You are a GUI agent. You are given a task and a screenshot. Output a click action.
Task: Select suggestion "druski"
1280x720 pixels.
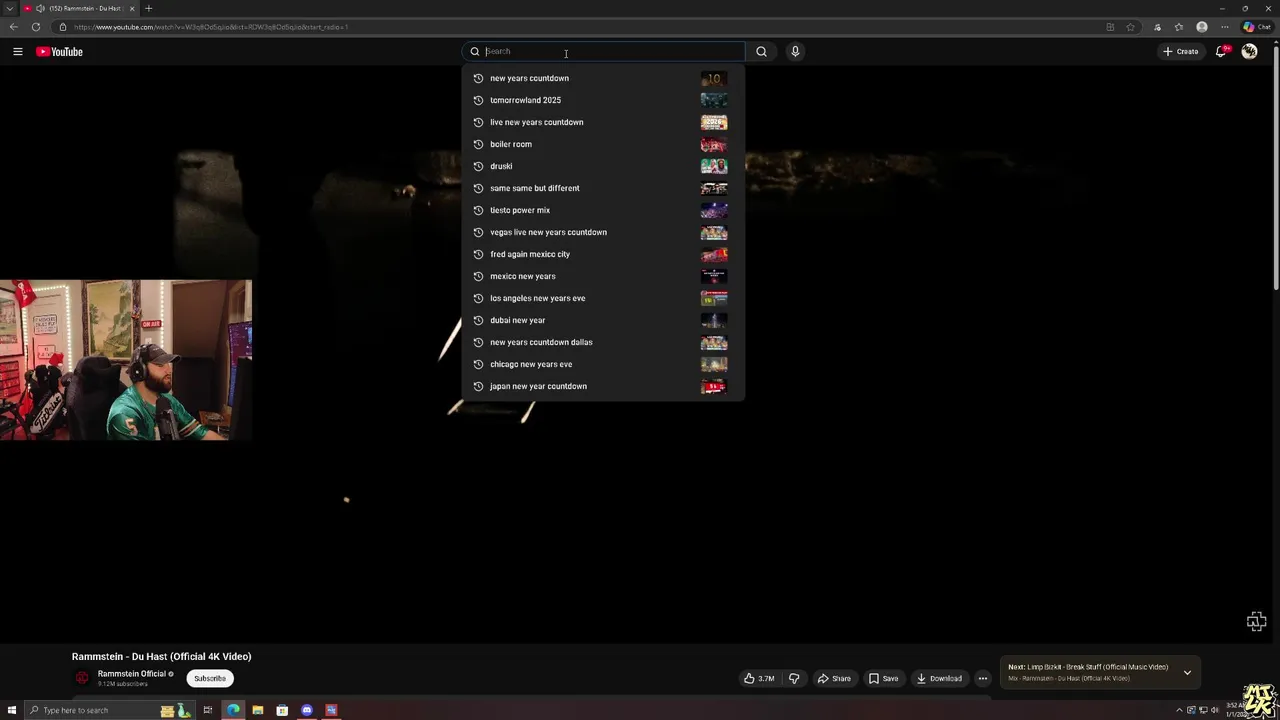click(x=603, y=166)
